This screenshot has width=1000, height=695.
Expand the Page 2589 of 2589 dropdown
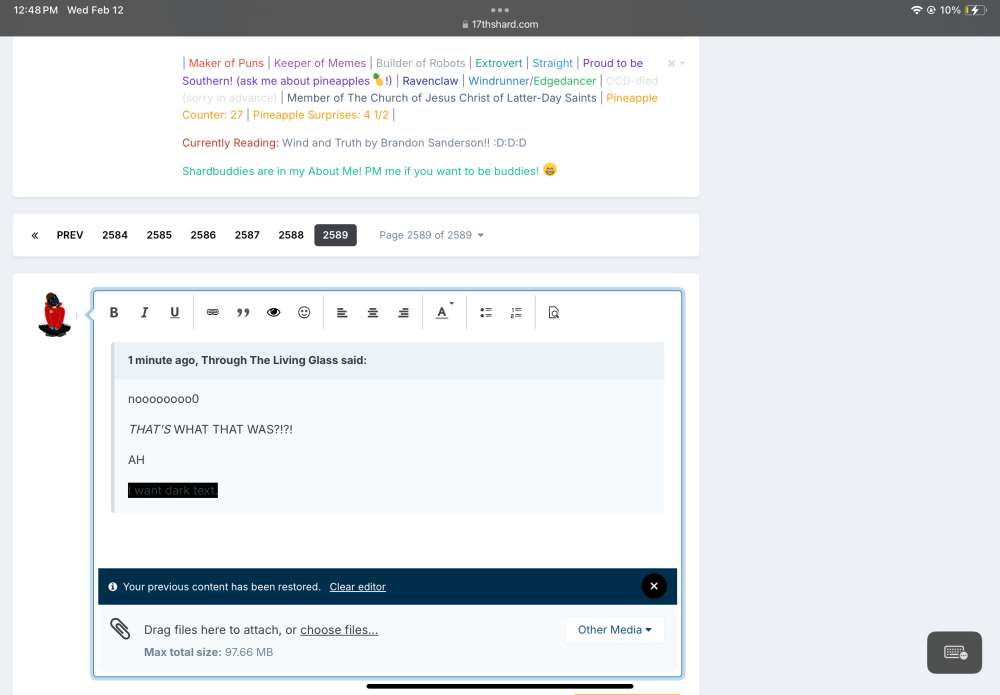[432, 235]
